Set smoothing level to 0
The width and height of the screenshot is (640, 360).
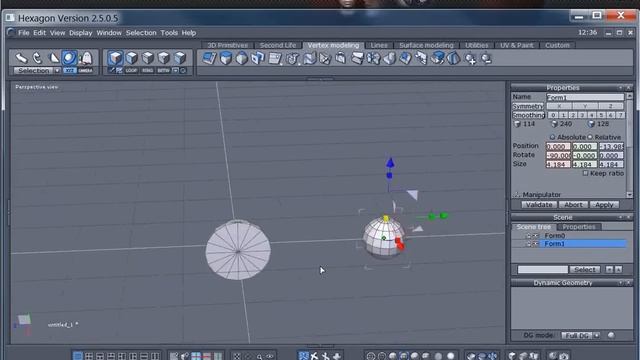553,115
